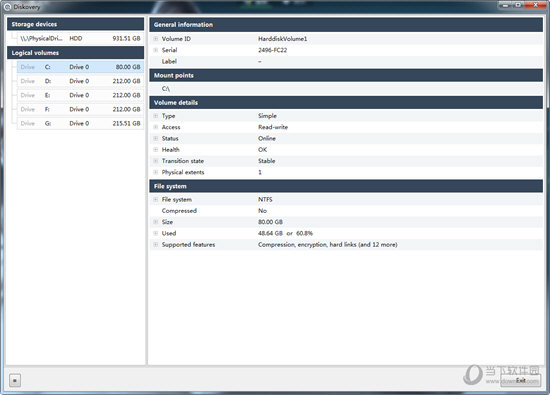This screenshot has height=395, width=550.
Task: Select logical volume E: 212.00 GB
Action: tap(80, 95)
